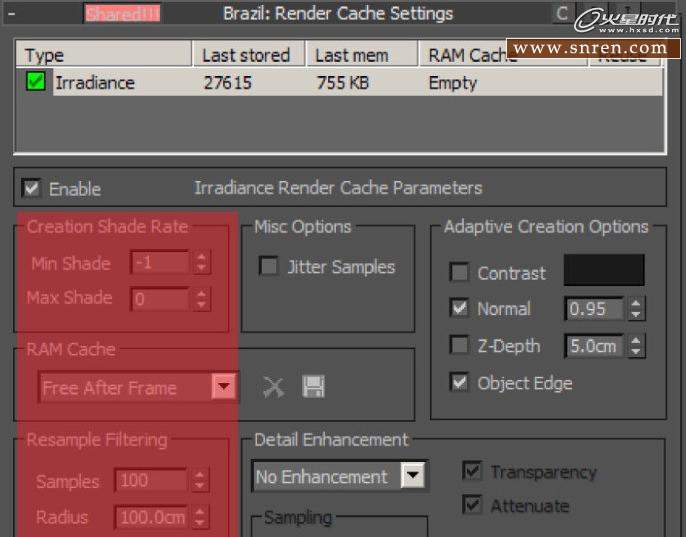
Task: Toggle the Attenuate checkbox
Action: point(472,505)
